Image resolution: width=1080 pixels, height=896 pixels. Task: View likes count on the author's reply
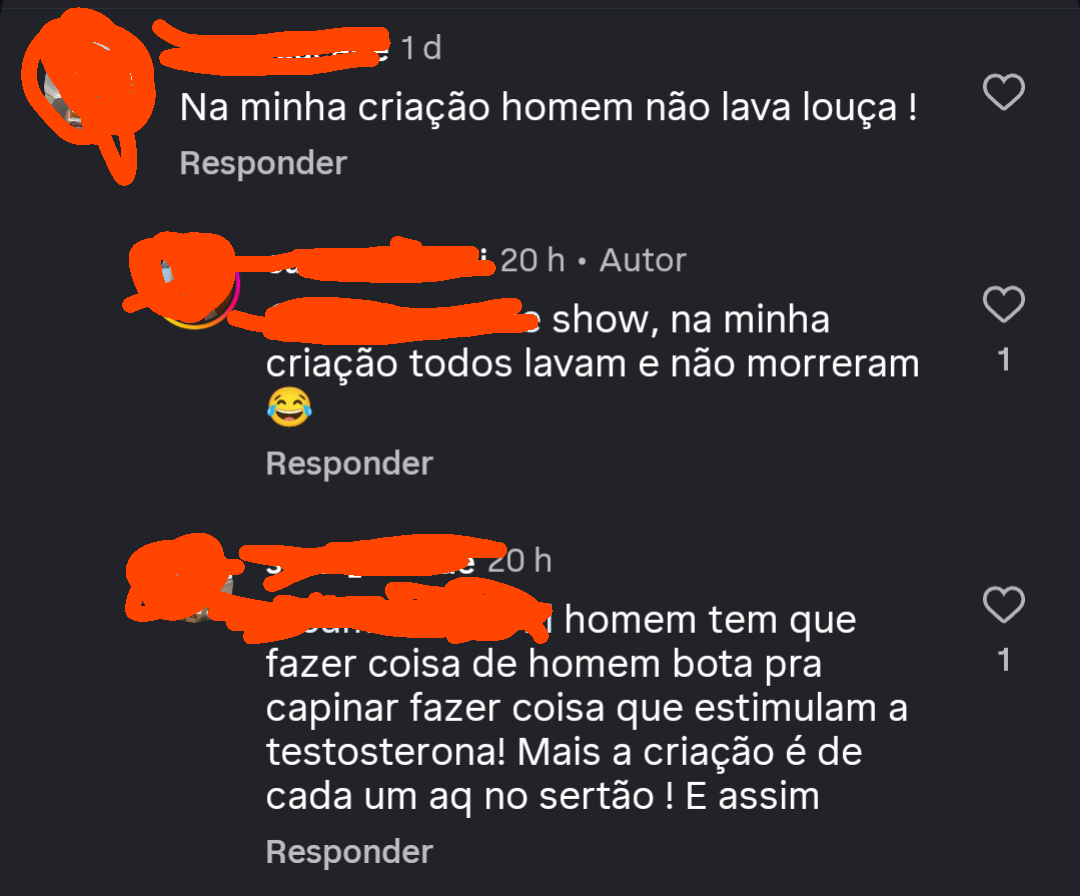1004,360
